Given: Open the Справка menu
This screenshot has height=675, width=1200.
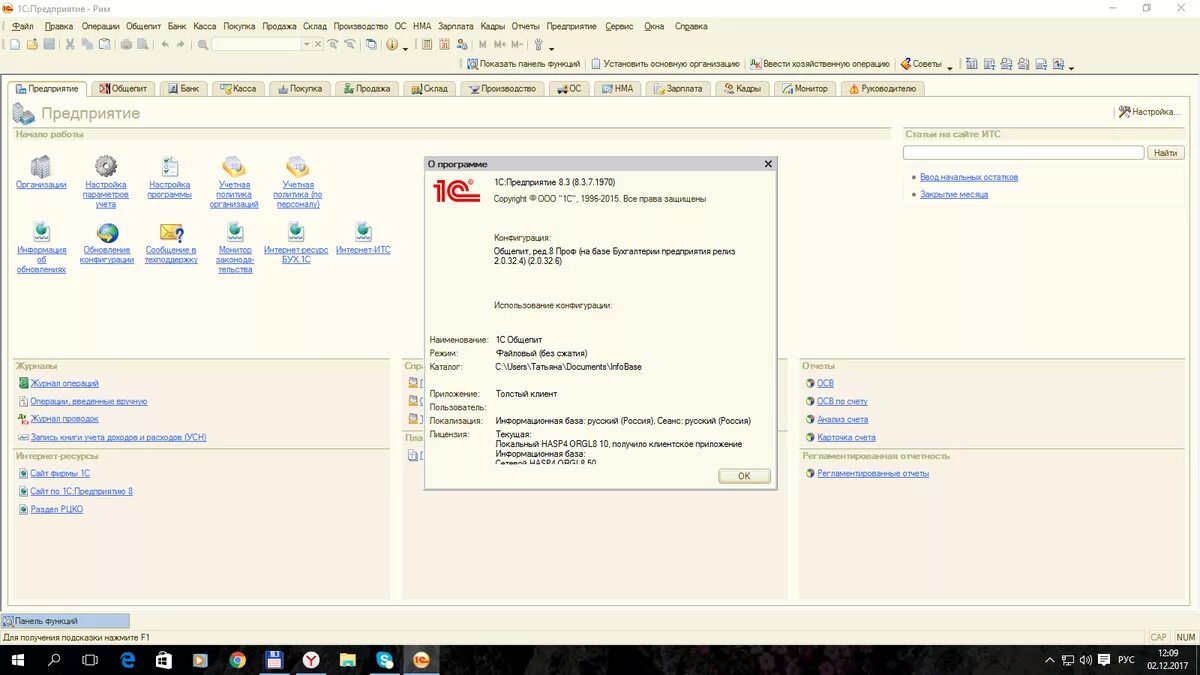Looking at the screenshot, I should (x=691, y=26).
